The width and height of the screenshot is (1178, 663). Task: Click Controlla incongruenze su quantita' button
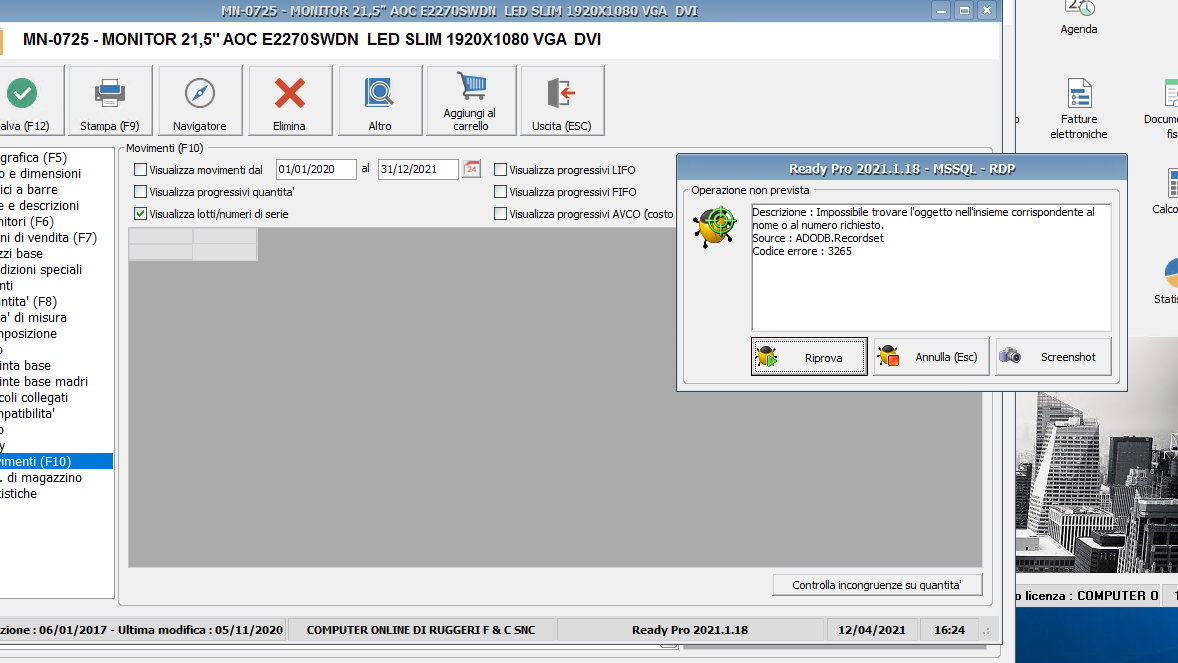click(x=877, y=585)
